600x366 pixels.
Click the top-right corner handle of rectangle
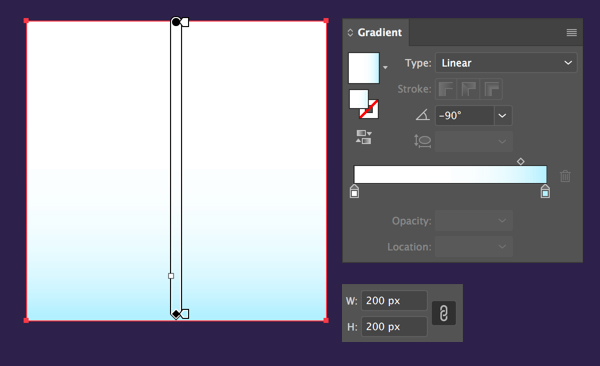pos(326,21)
